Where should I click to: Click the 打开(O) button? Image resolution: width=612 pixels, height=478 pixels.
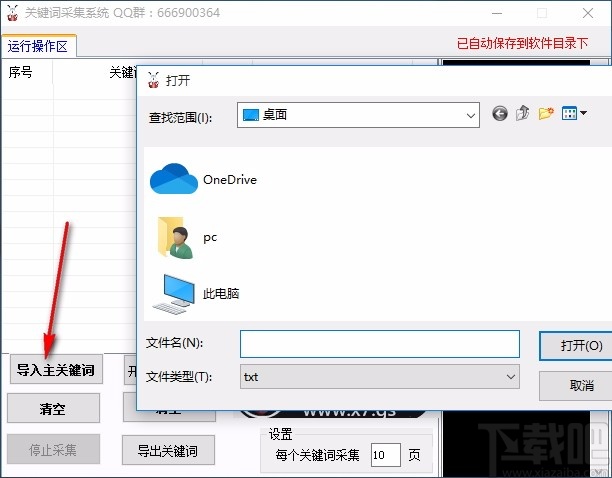point(577,346)
